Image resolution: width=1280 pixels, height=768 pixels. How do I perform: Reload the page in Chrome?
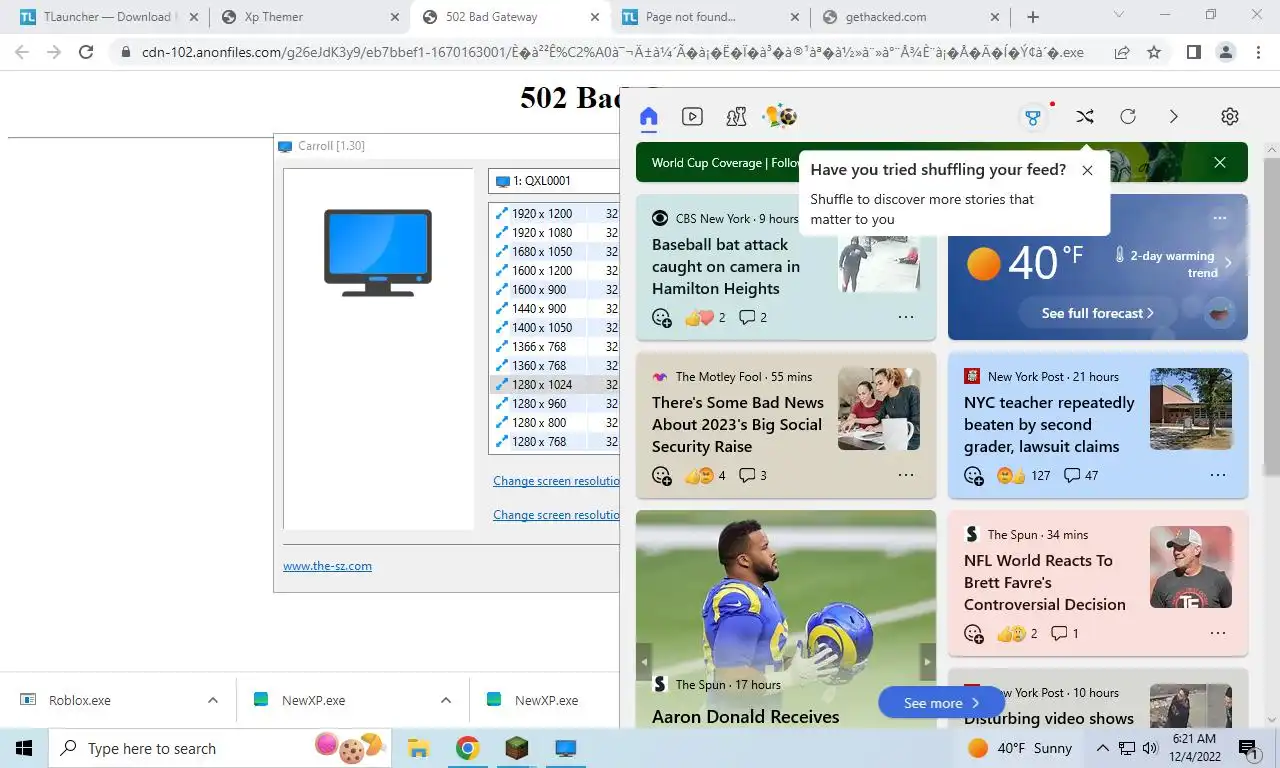coord(86,52)
